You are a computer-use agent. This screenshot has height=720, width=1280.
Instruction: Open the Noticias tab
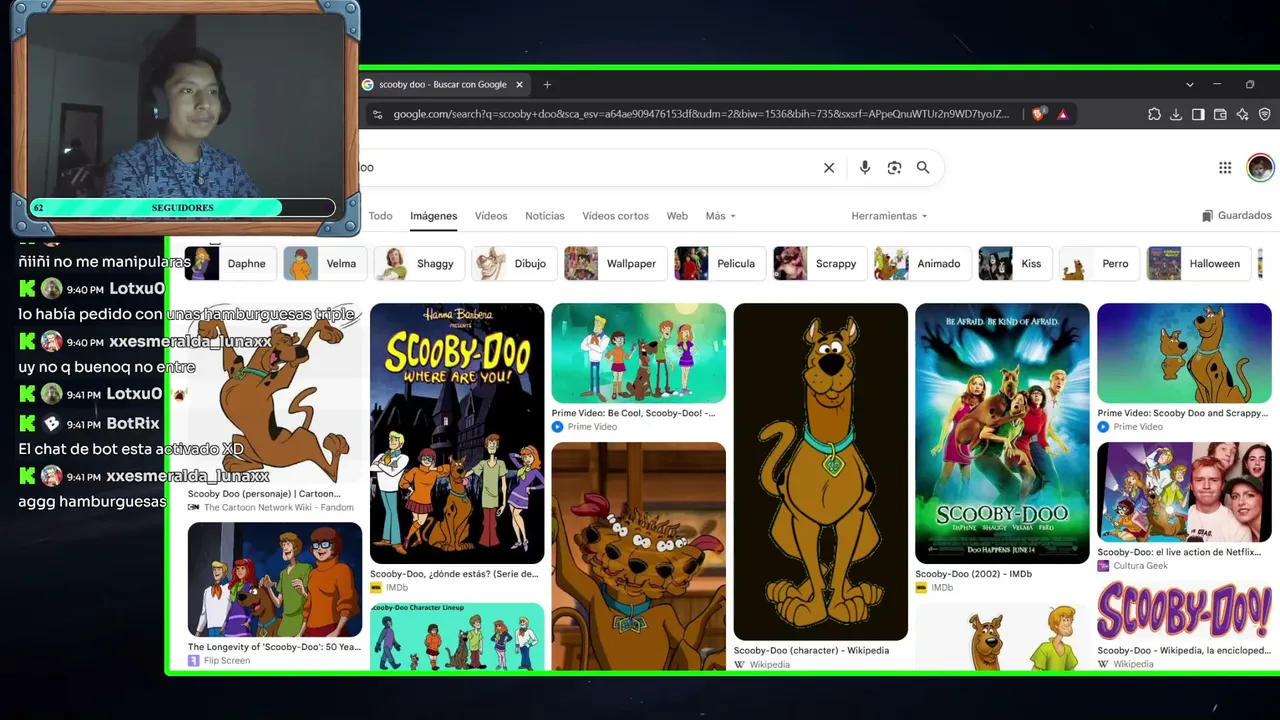pos(545,216)
